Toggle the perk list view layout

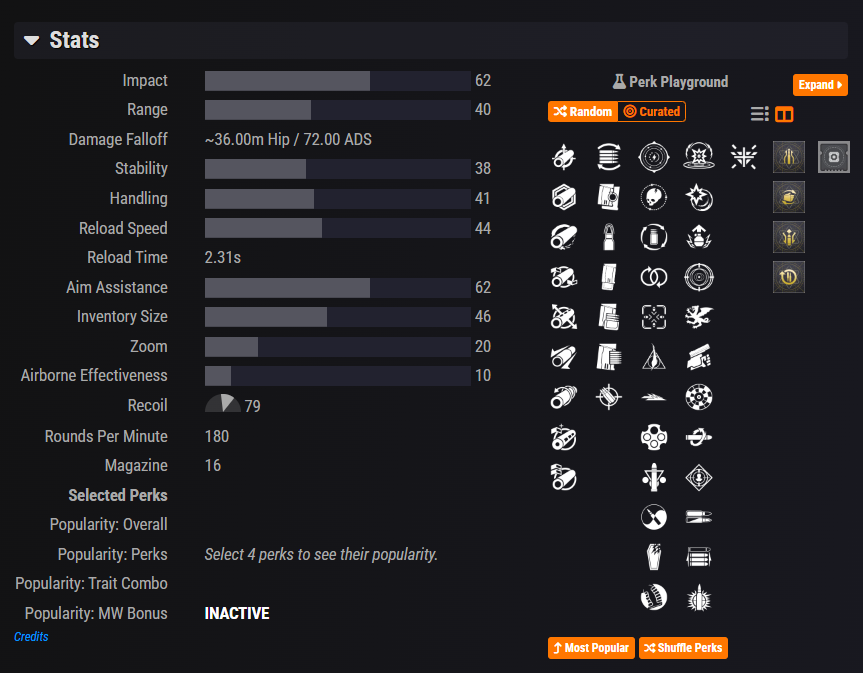(760, 114)
